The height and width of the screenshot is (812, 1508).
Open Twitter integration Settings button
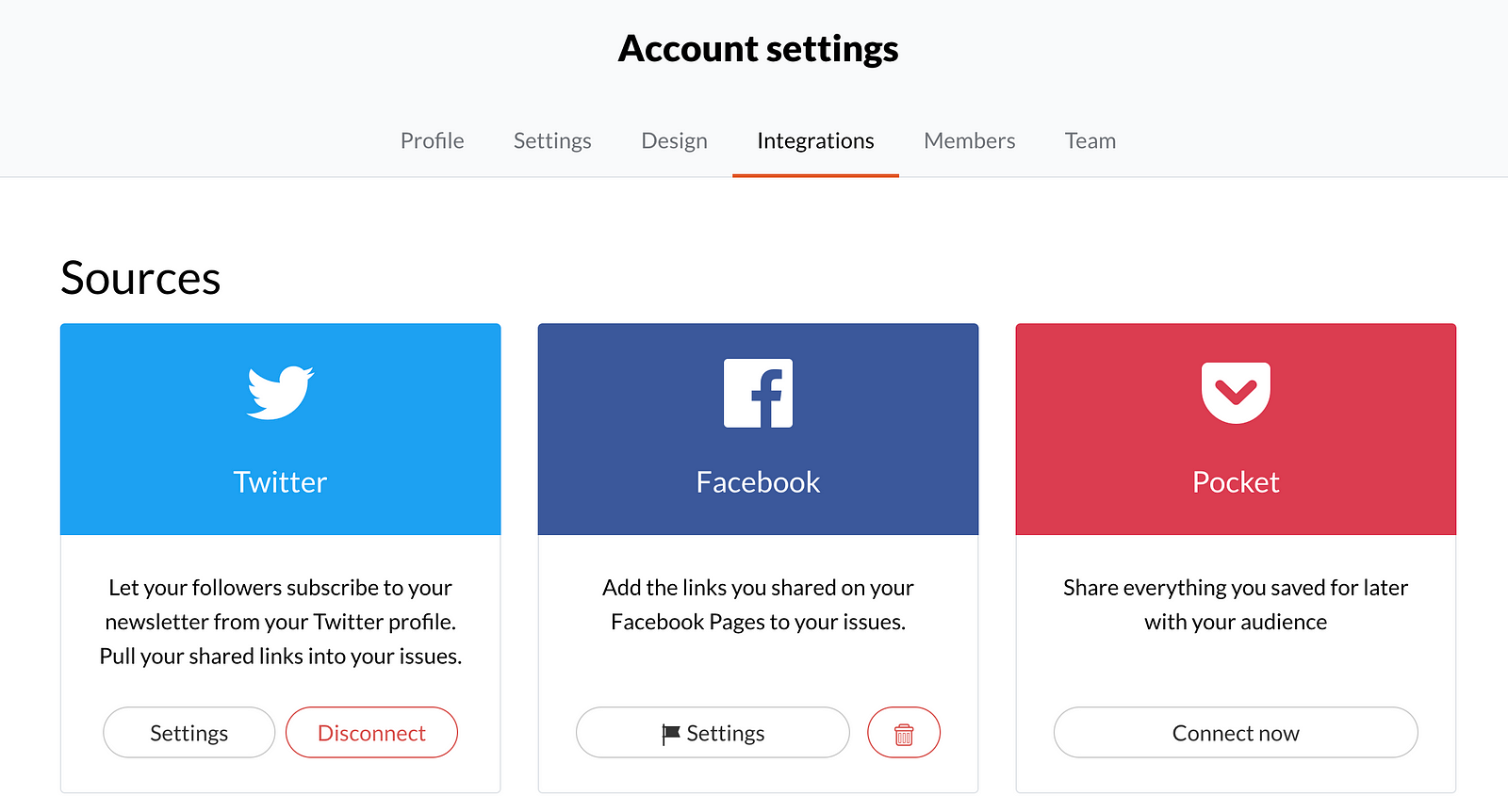pyautogui.click(x=188, y=733)
